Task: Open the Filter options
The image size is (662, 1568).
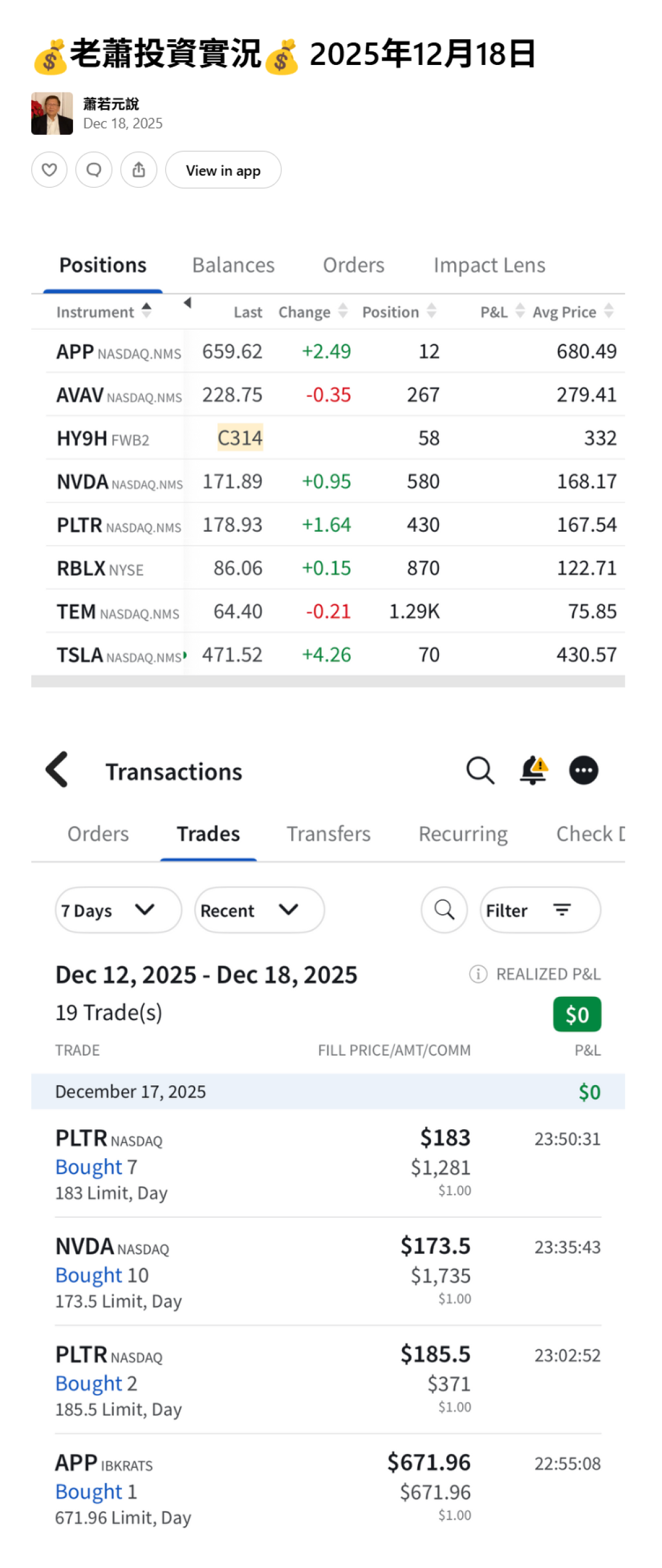Action: pos(539,910)
